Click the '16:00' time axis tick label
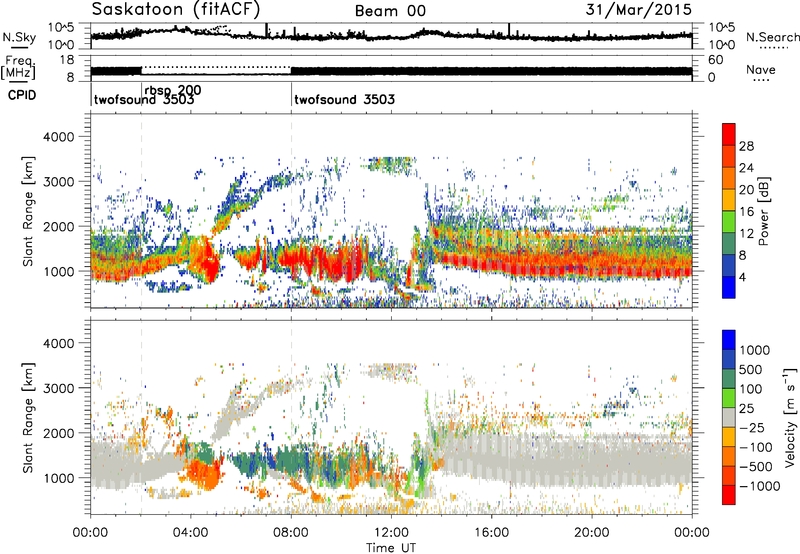 click(491, 533)
